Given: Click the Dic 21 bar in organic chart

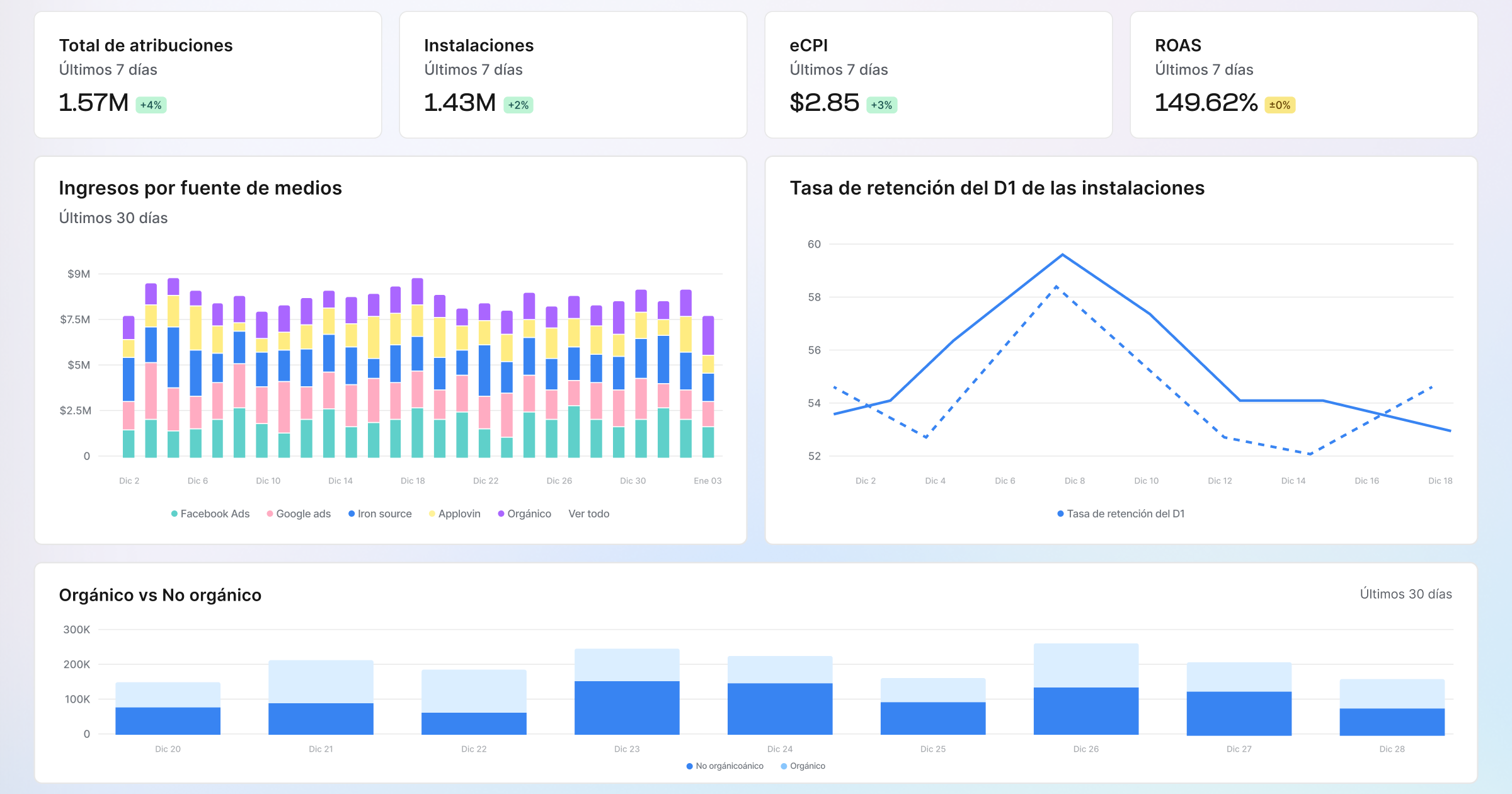Looking at the screenshot, I should pos(321,698).
